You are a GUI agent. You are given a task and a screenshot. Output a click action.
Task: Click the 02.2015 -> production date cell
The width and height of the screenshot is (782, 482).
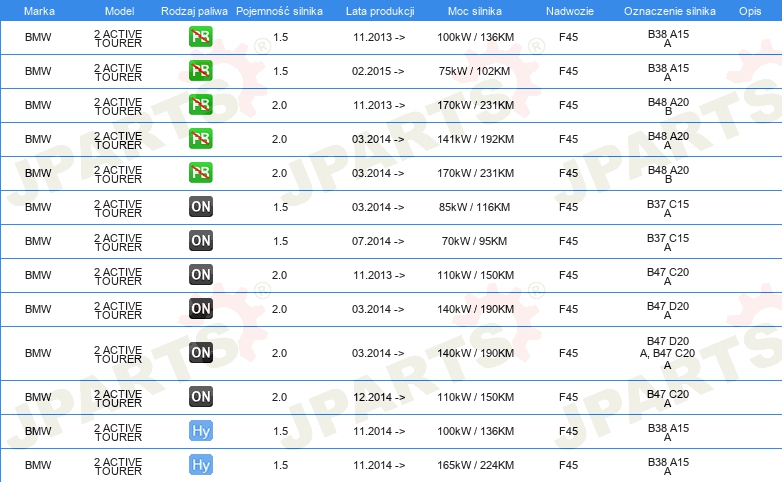pos(378,71)
